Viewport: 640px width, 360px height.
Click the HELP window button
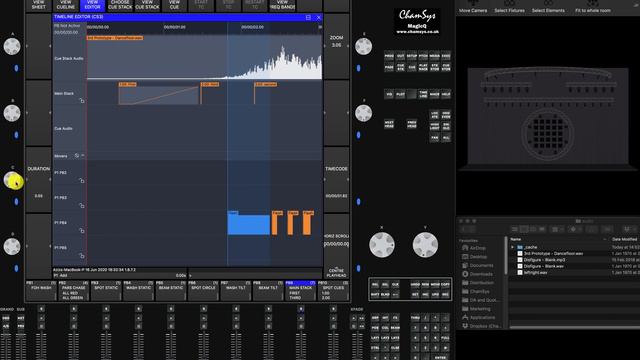[x=446, y=94]
